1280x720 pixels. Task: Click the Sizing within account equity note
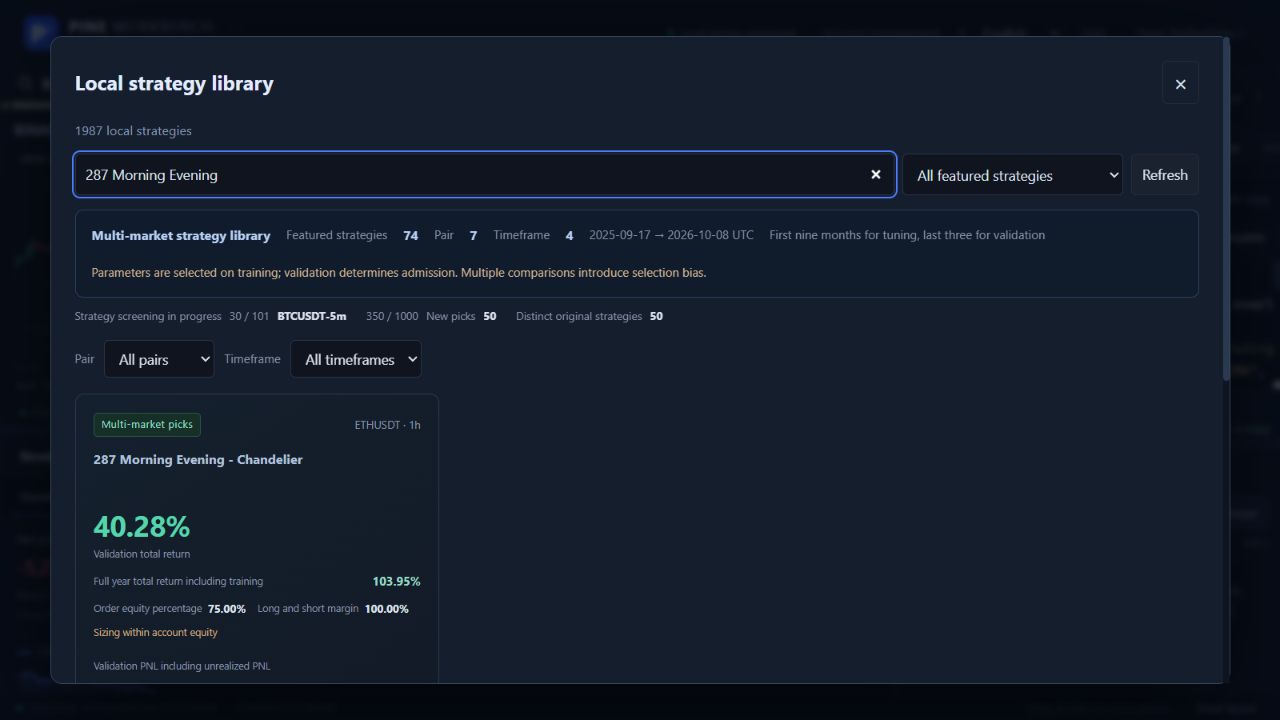point(155,632)
